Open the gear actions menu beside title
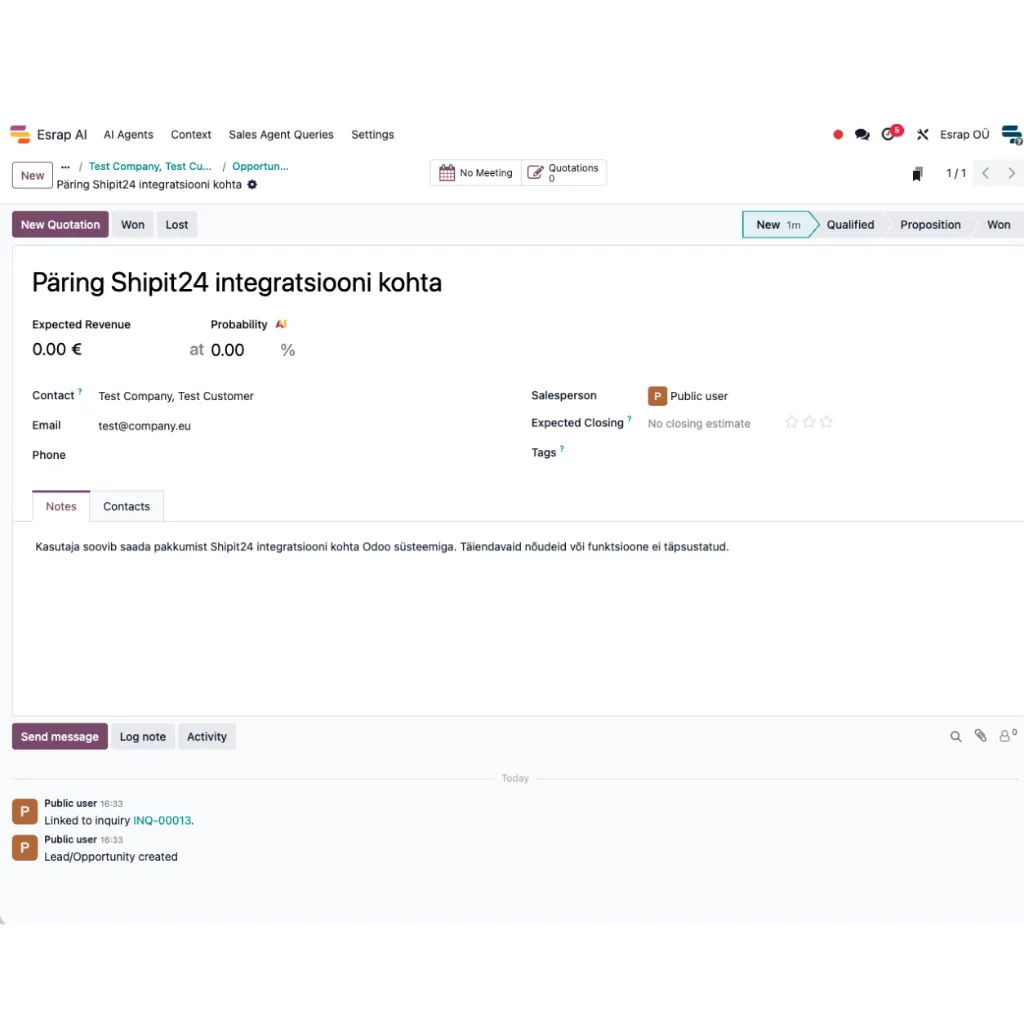Image resolution: width=1024 pixels, height=1024 pixels. [252, 185]
